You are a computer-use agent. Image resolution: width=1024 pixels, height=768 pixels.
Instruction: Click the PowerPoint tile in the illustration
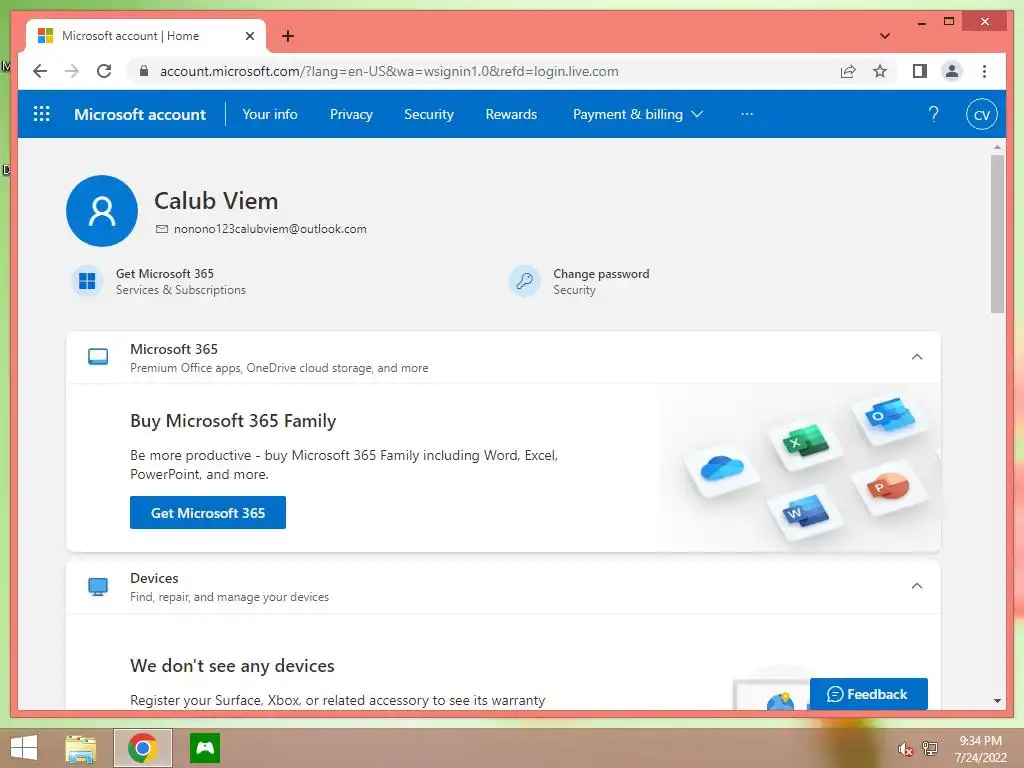(x=889, y=488)
